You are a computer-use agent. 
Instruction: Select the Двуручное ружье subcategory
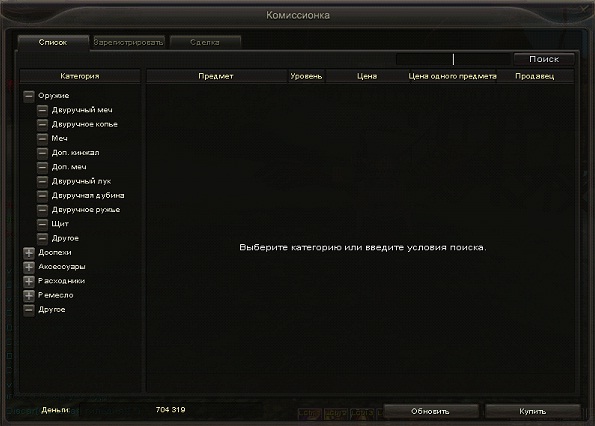(86, 210)
